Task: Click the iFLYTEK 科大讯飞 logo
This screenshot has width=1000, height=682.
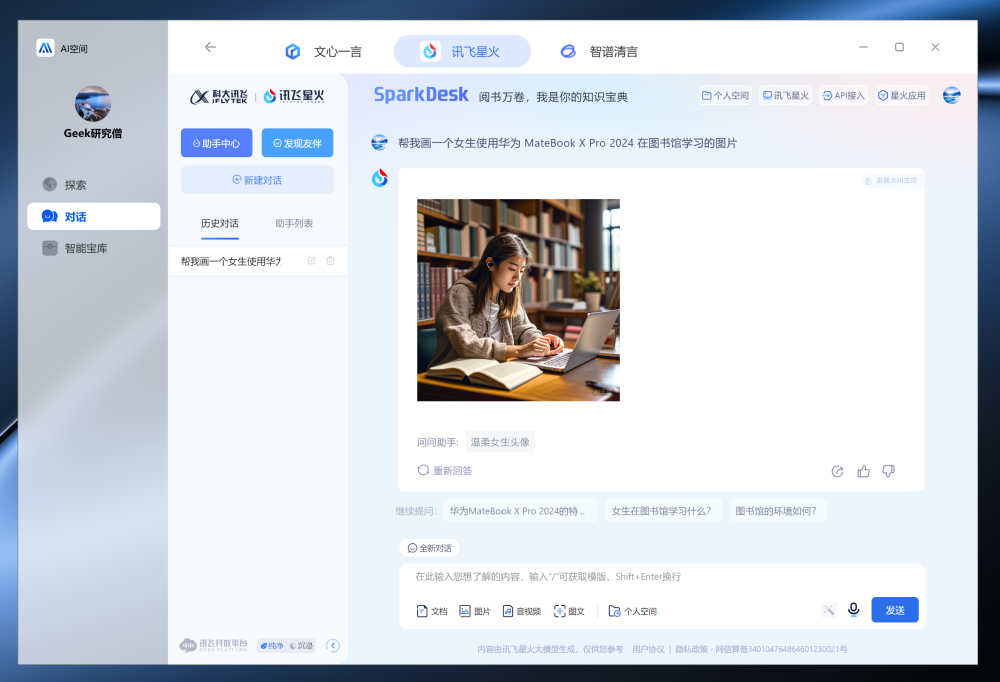Action: pyautogui.click(x=219, y=96)
